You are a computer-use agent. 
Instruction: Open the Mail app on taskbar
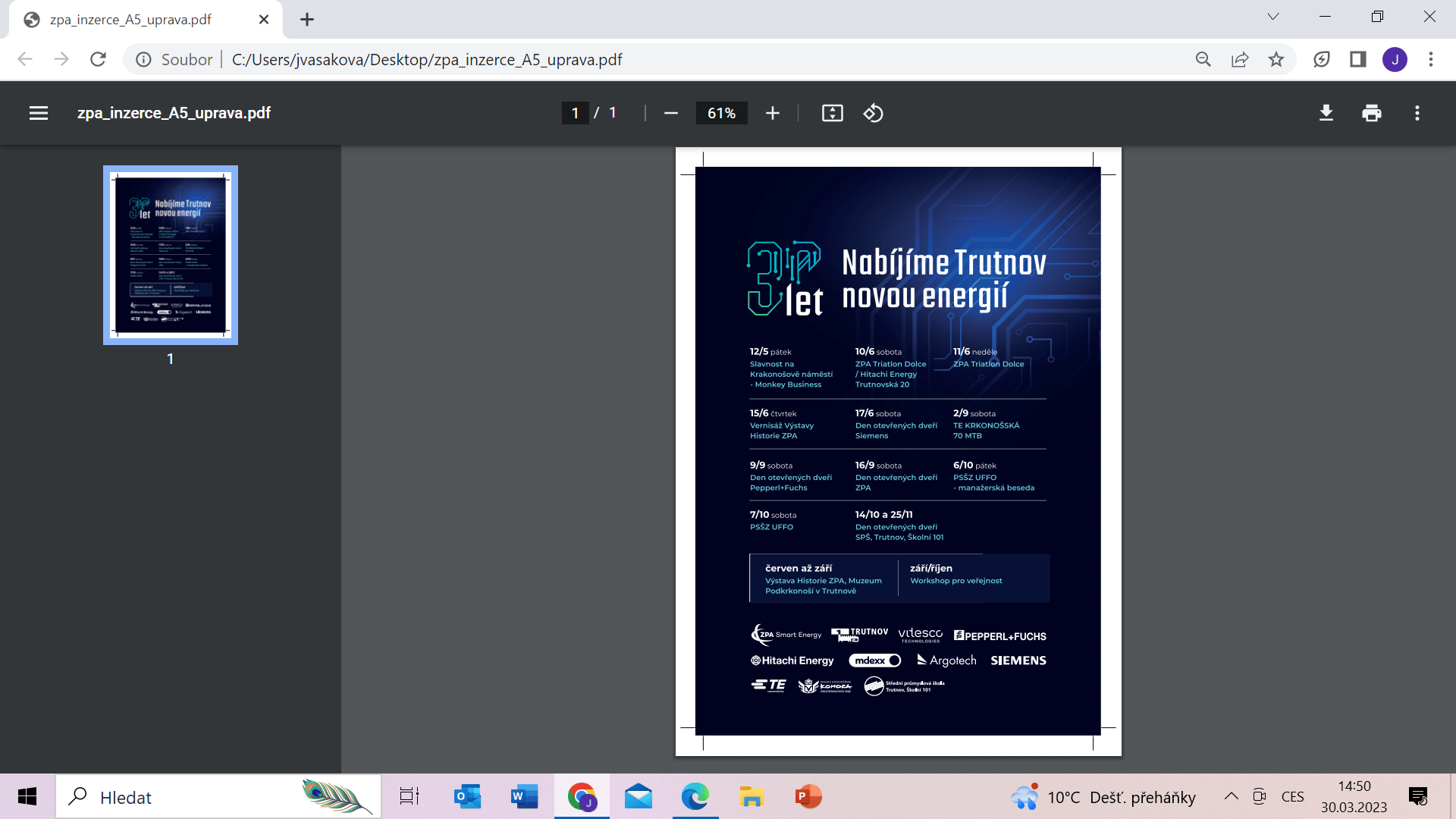[x=639, y=797]
